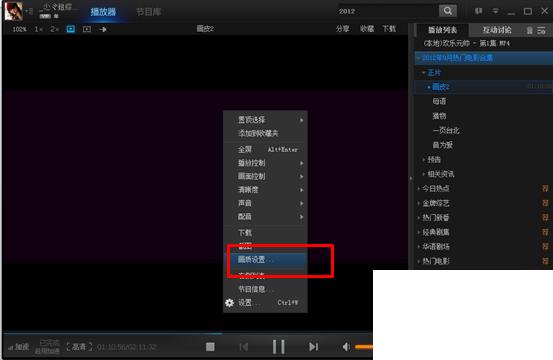
Task: Click the magnifier search button
Action: [448, 11]
